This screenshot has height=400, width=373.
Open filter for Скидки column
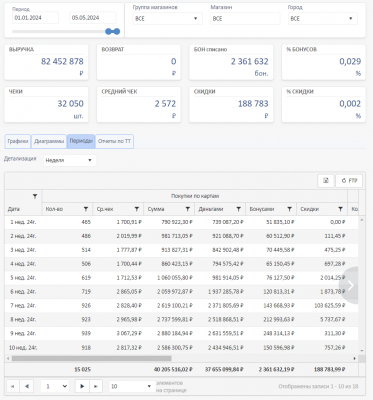340,209
